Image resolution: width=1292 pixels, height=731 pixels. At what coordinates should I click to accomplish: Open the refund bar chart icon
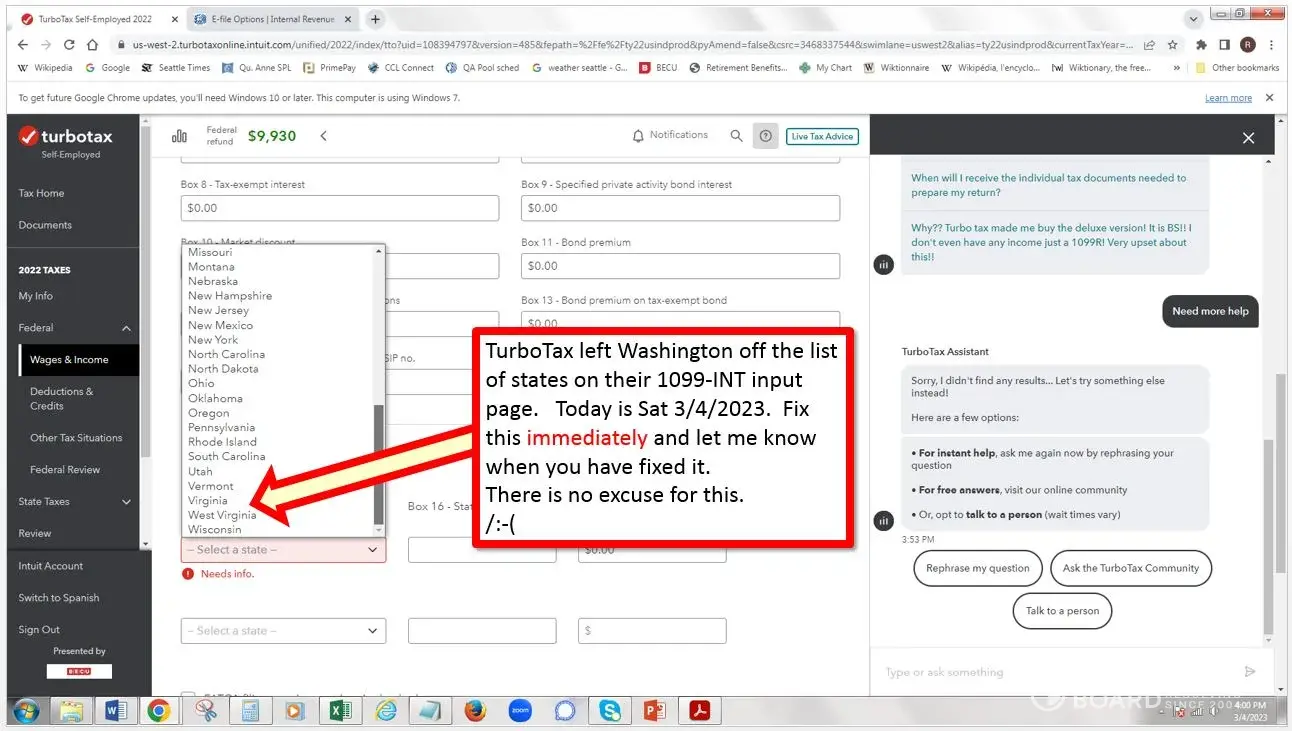click(x=180, y=136)
